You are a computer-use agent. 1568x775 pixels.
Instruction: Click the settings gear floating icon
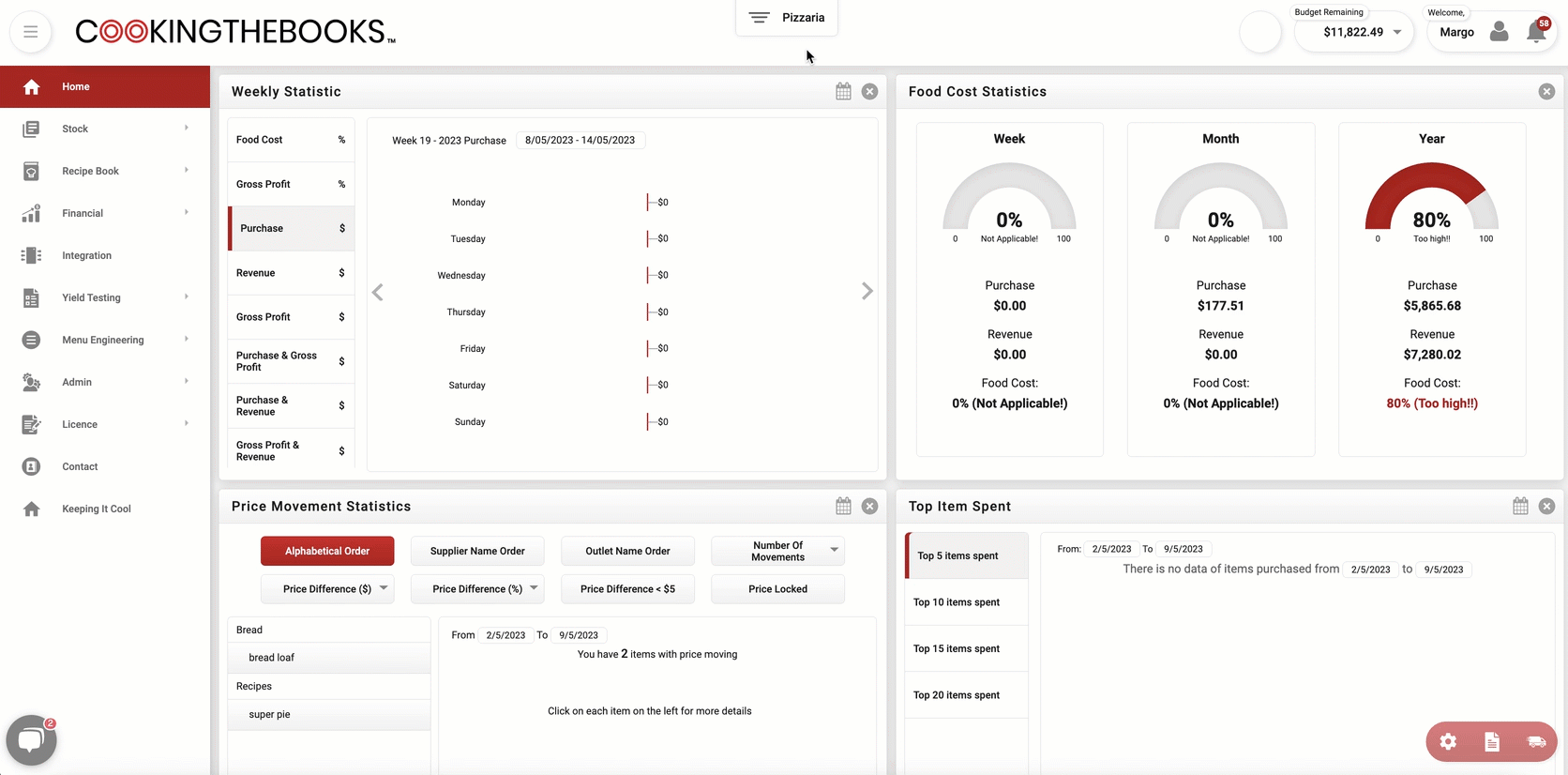tap(1448, 742)
